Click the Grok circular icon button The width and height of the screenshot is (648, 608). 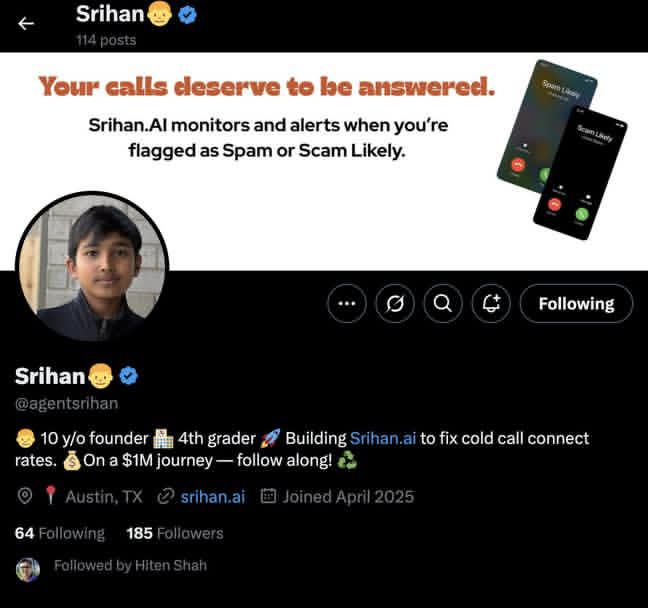coord(395,303)
